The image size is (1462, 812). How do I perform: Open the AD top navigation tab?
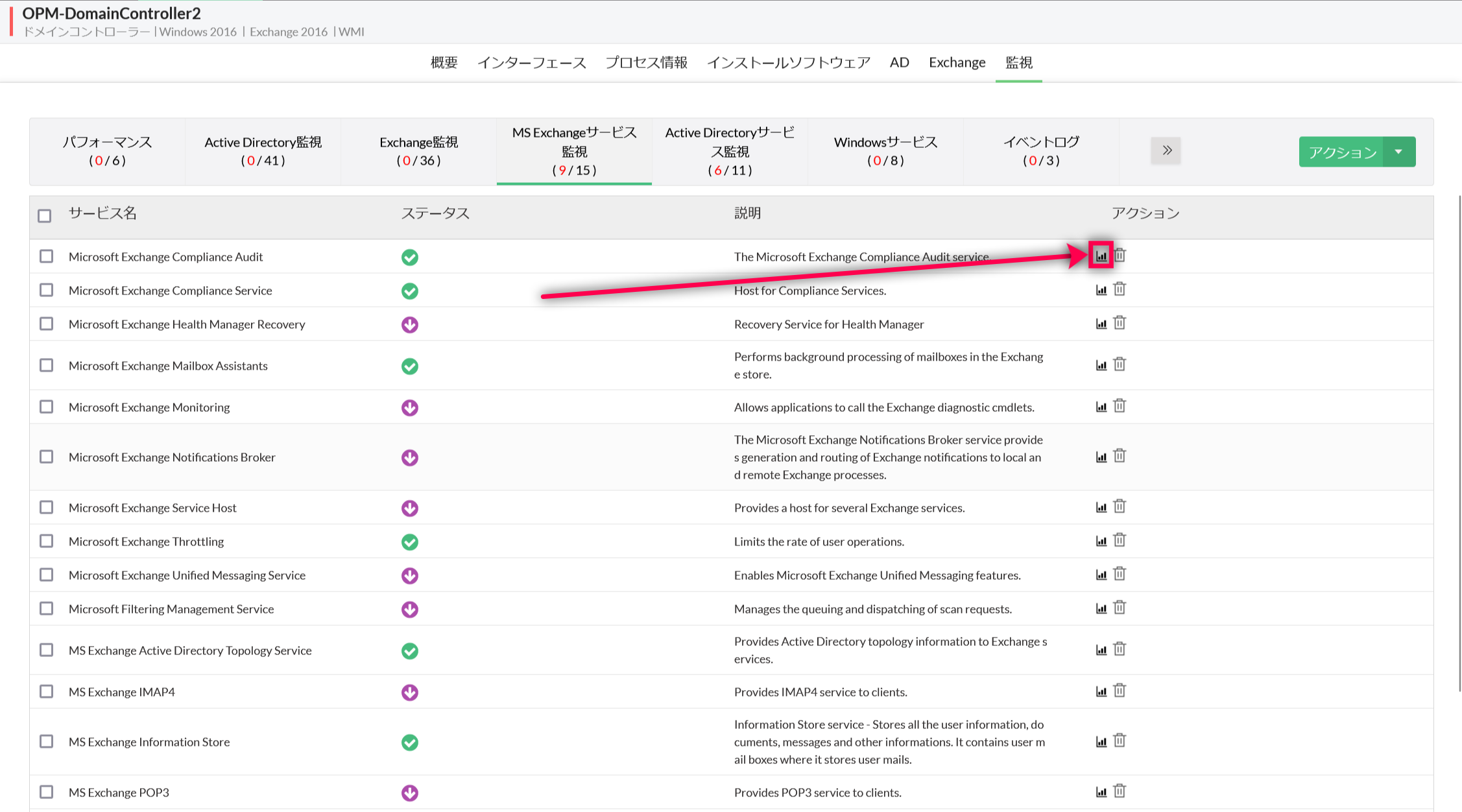tap(899, 62)
